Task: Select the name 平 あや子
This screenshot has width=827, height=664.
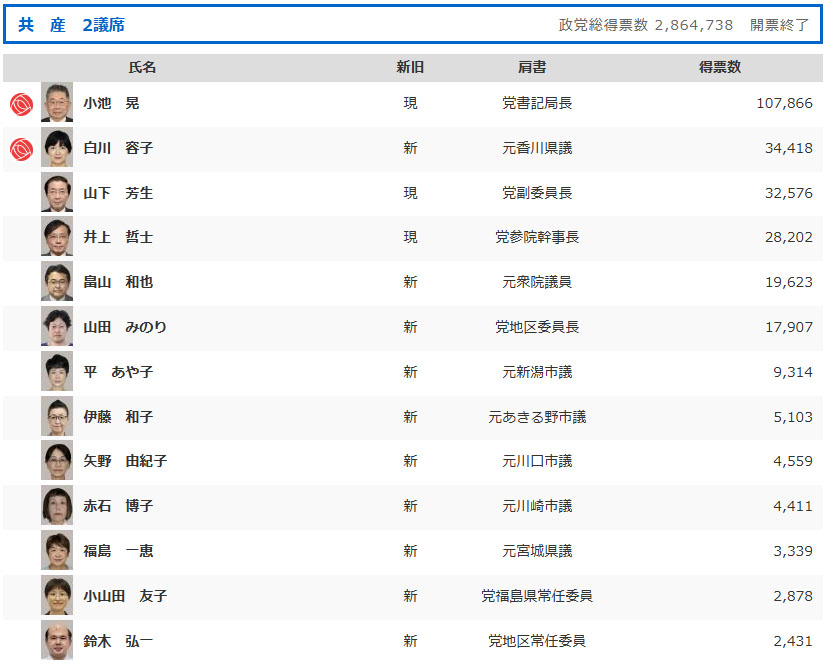Action: pyautogui.click(x=118, y=371)
